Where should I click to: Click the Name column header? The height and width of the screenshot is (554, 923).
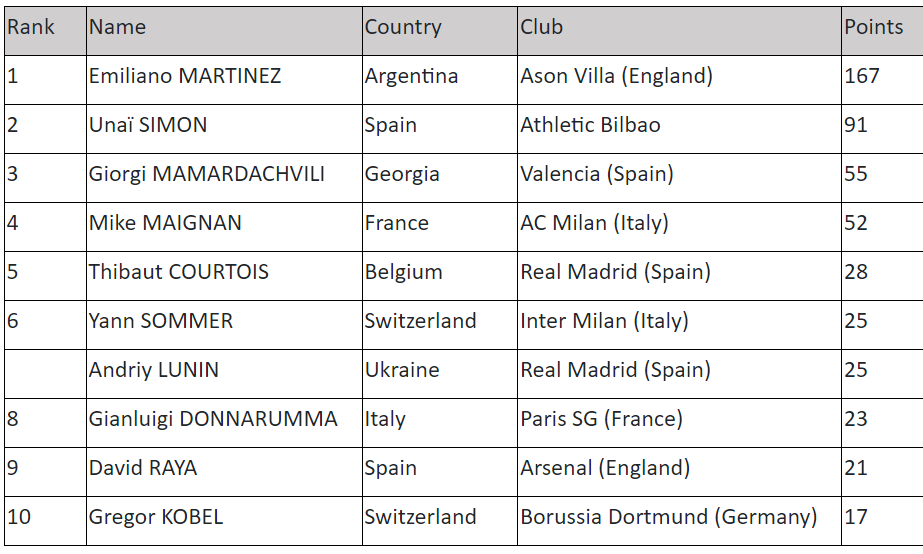coord(118,28)
